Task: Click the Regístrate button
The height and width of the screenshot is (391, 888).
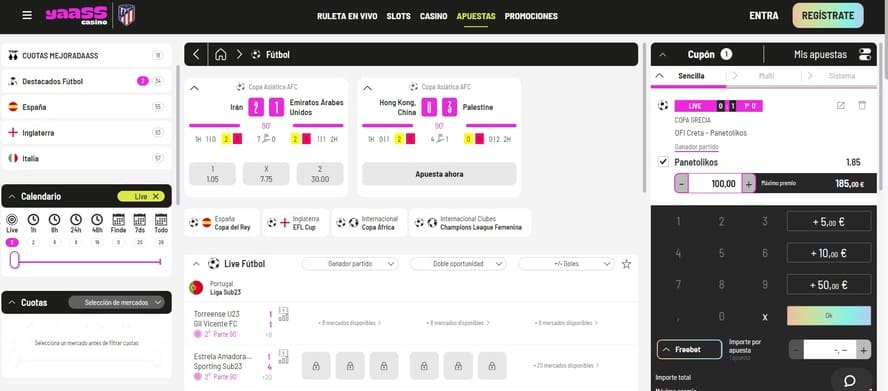Action: (x=828, y=15)
